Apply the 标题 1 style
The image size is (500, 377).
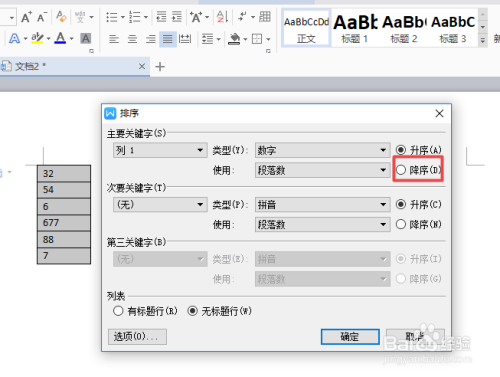(355, 28)
